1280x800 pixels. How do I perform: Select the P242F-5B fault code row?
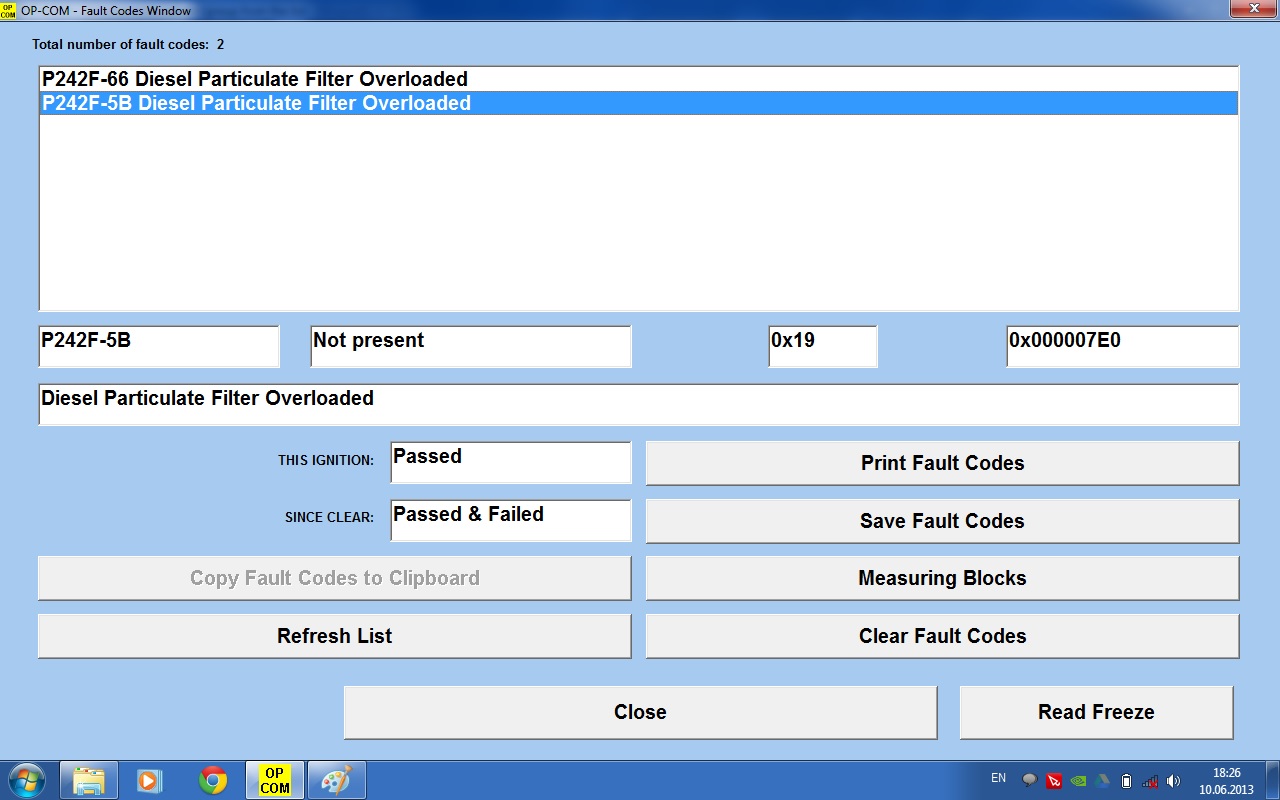point(256,103)
